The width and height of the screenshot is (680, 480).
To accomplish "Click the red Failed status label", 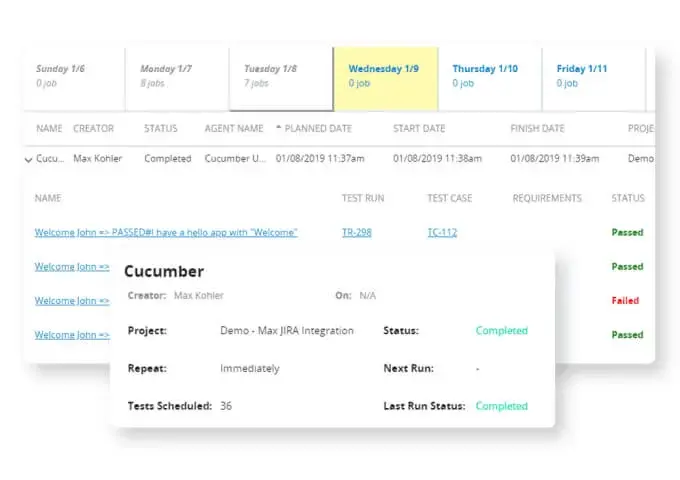I will (x=625, y=300).
